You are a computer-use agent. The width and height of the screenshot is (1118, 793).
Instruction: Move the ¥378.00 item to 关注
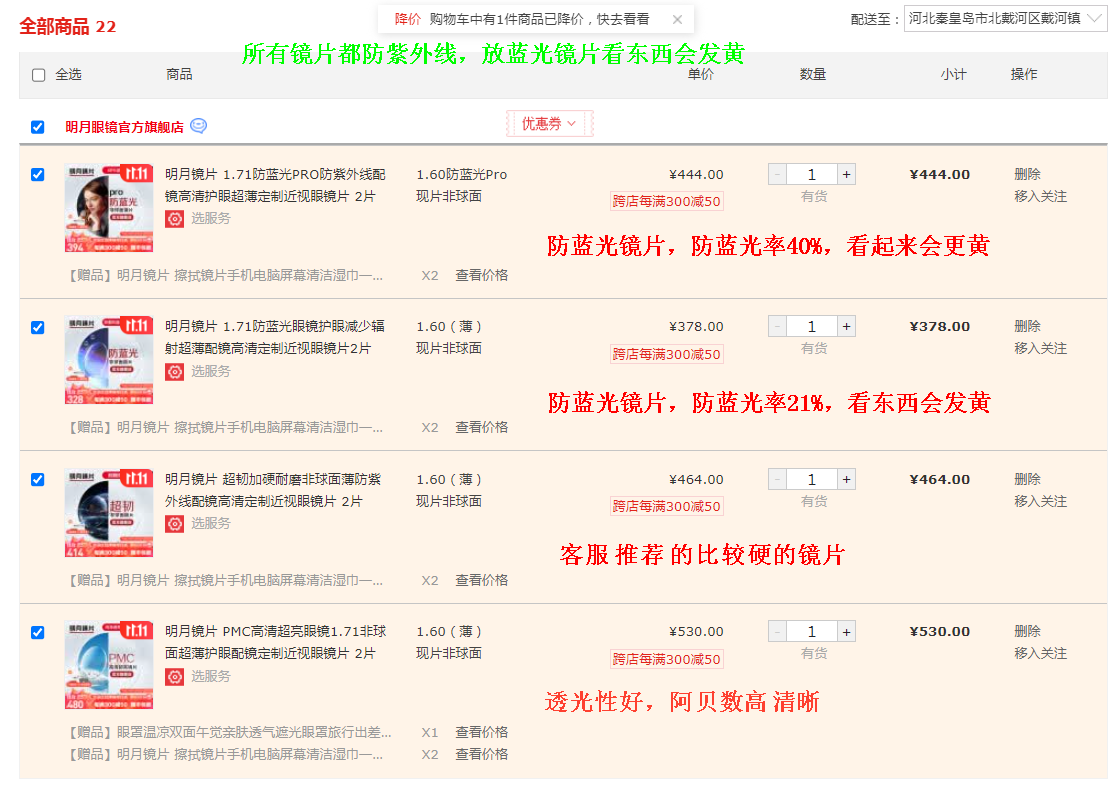click(1040, 349)
